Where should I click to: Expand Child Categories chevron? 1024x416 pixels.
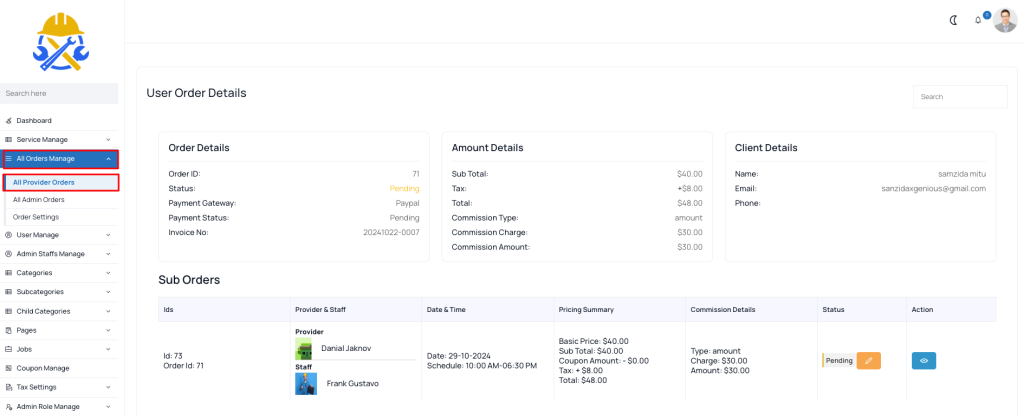pos(108,312)
